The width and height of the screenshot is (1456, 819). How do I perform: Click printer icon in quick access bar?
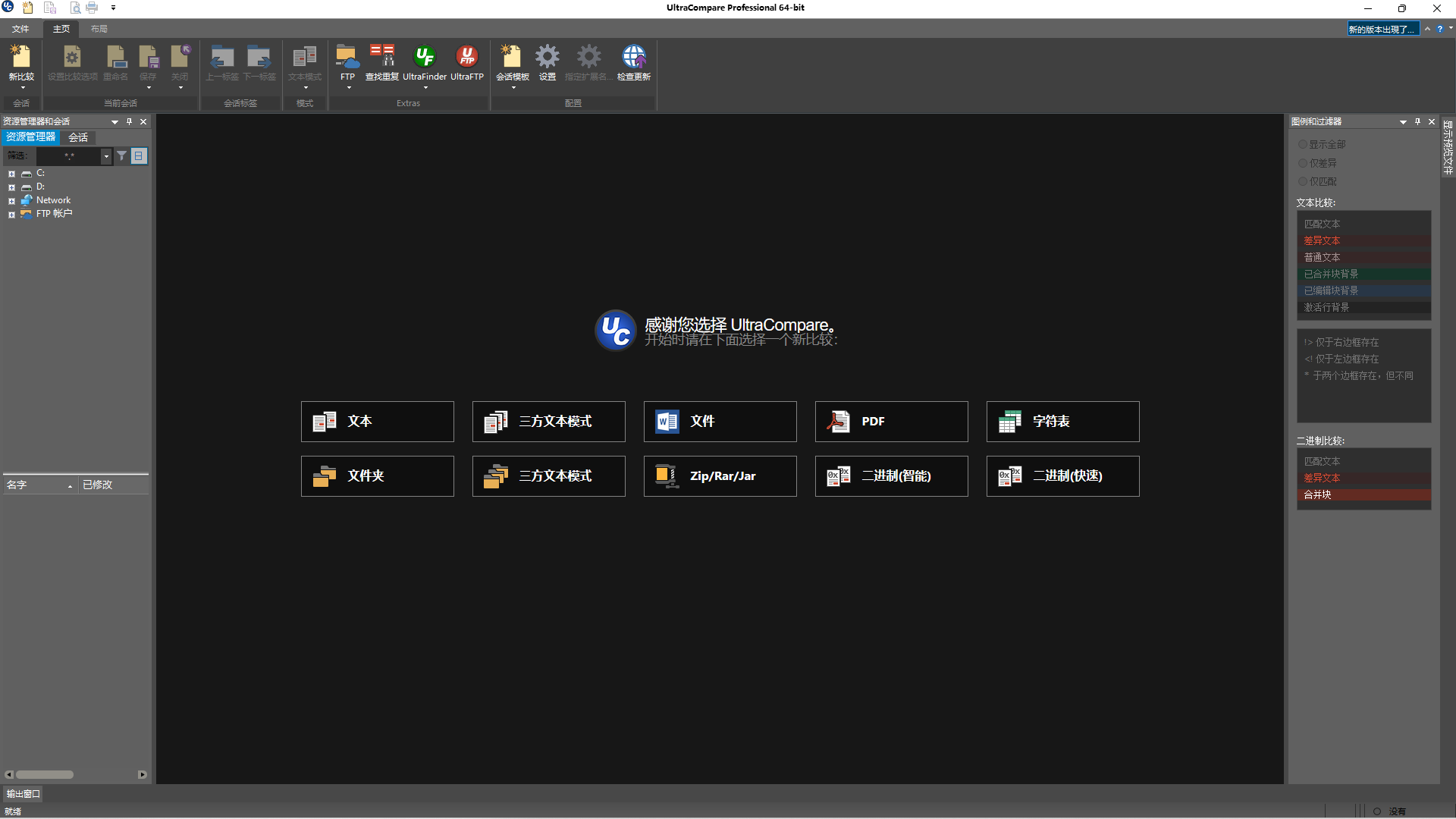[92, 8]
